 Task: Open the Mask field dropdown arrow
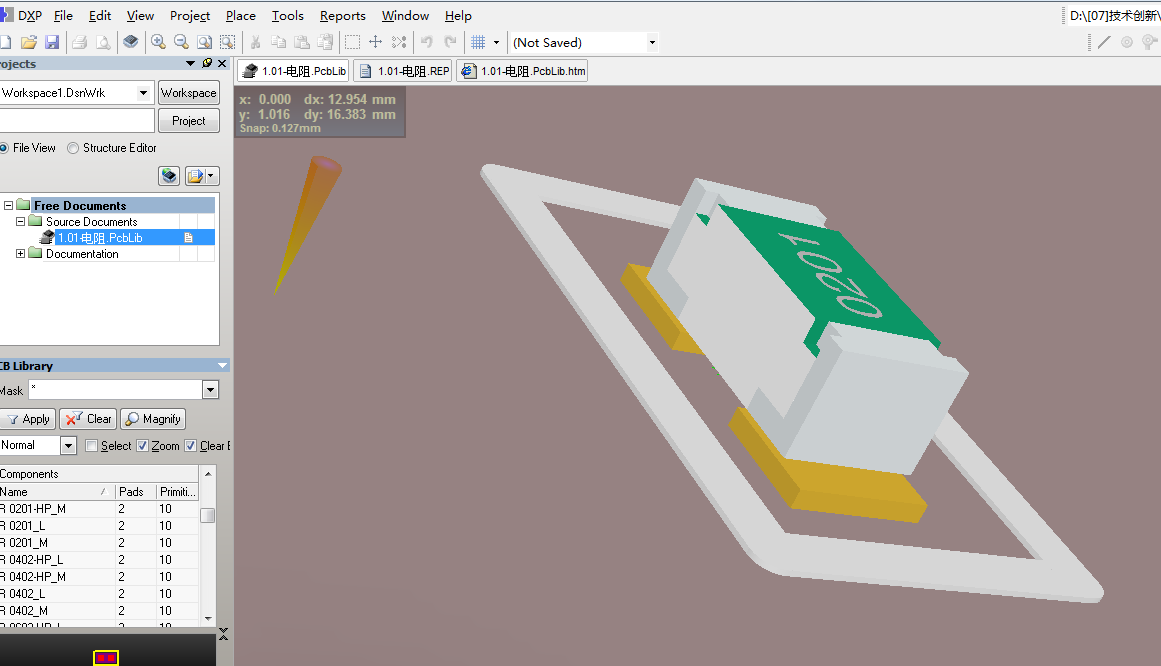[x=210, y=390]
